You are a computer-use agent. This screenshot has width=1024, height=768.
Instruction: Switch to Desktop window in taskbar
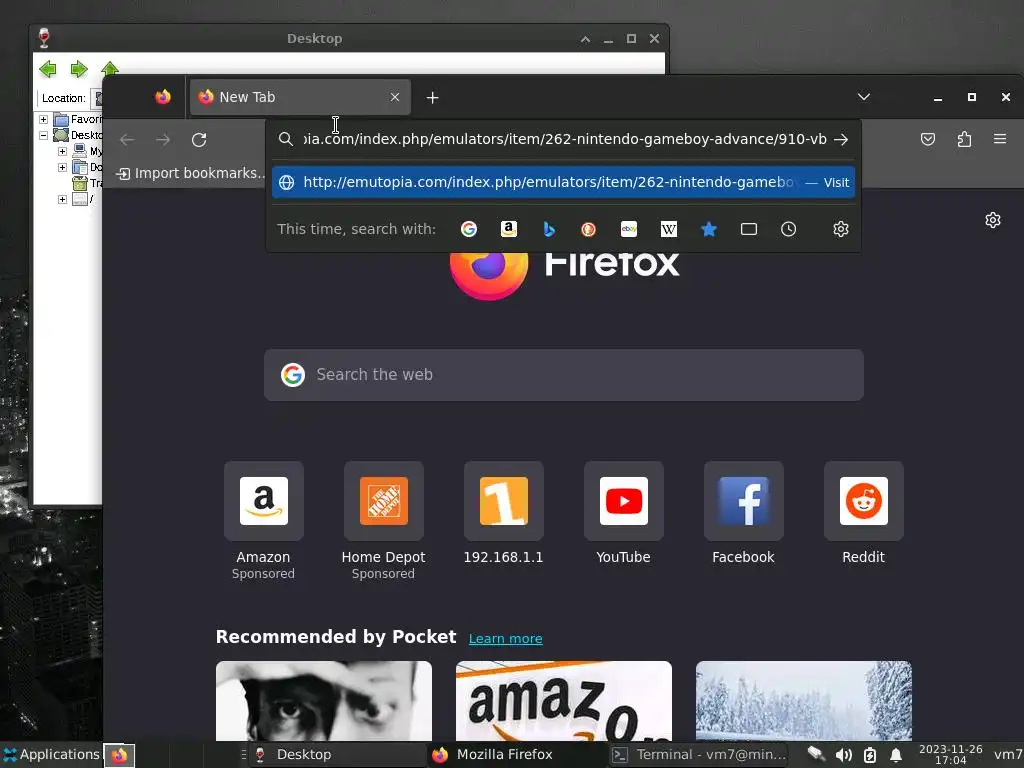click(338, 755)
